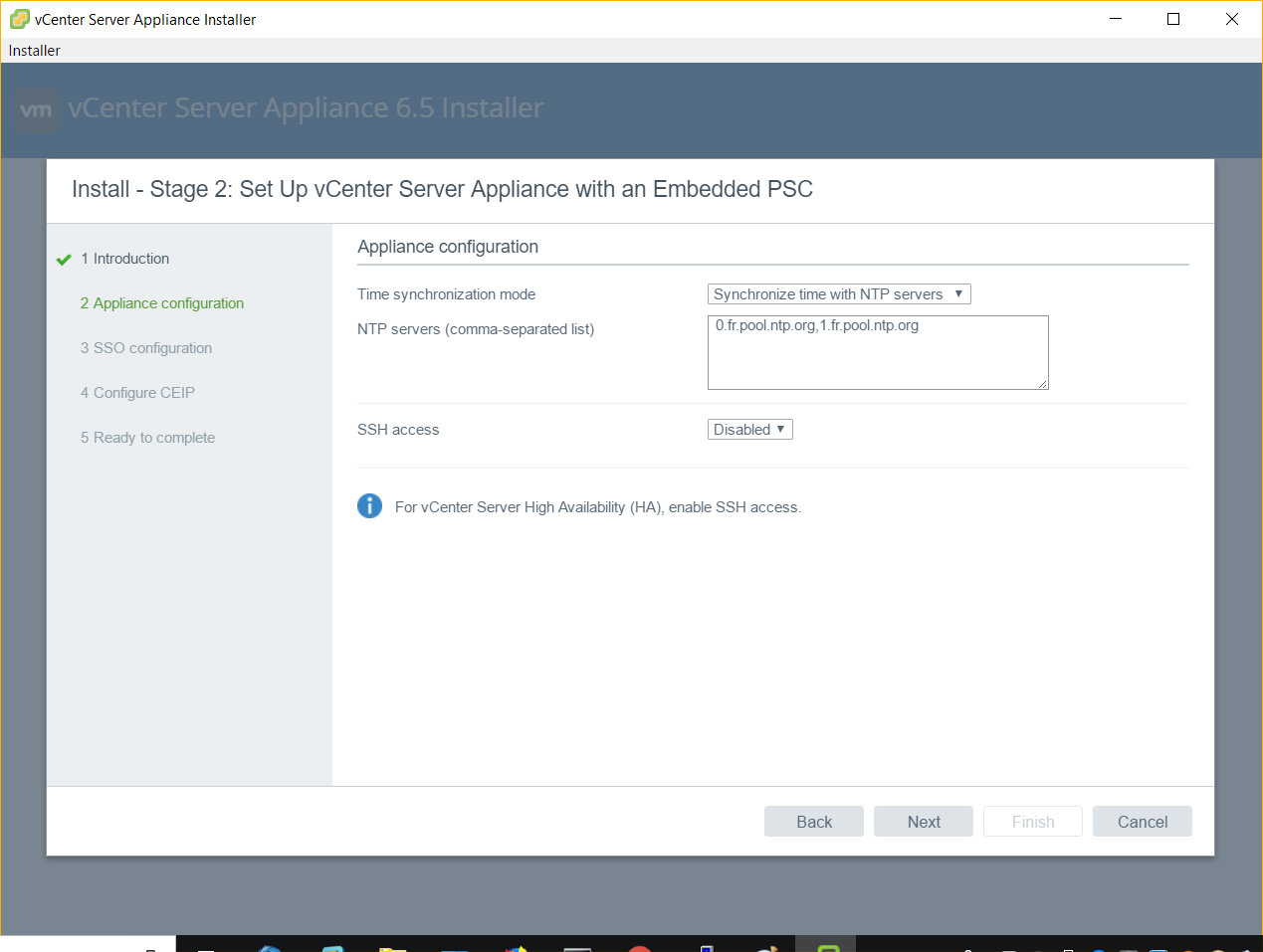The height and width of the screenshot is (952, 1263).
Task: Open the Installer menu
Action: point(35,51)
